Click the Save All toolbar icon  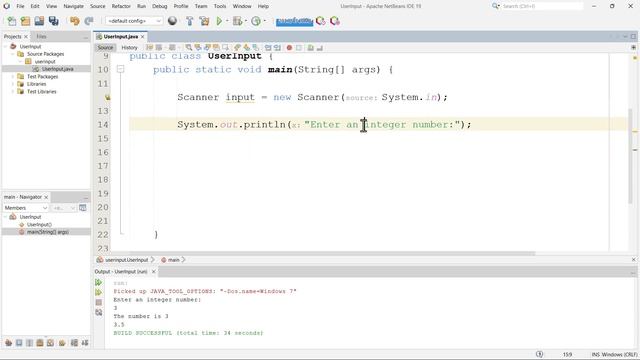[53, 21]
